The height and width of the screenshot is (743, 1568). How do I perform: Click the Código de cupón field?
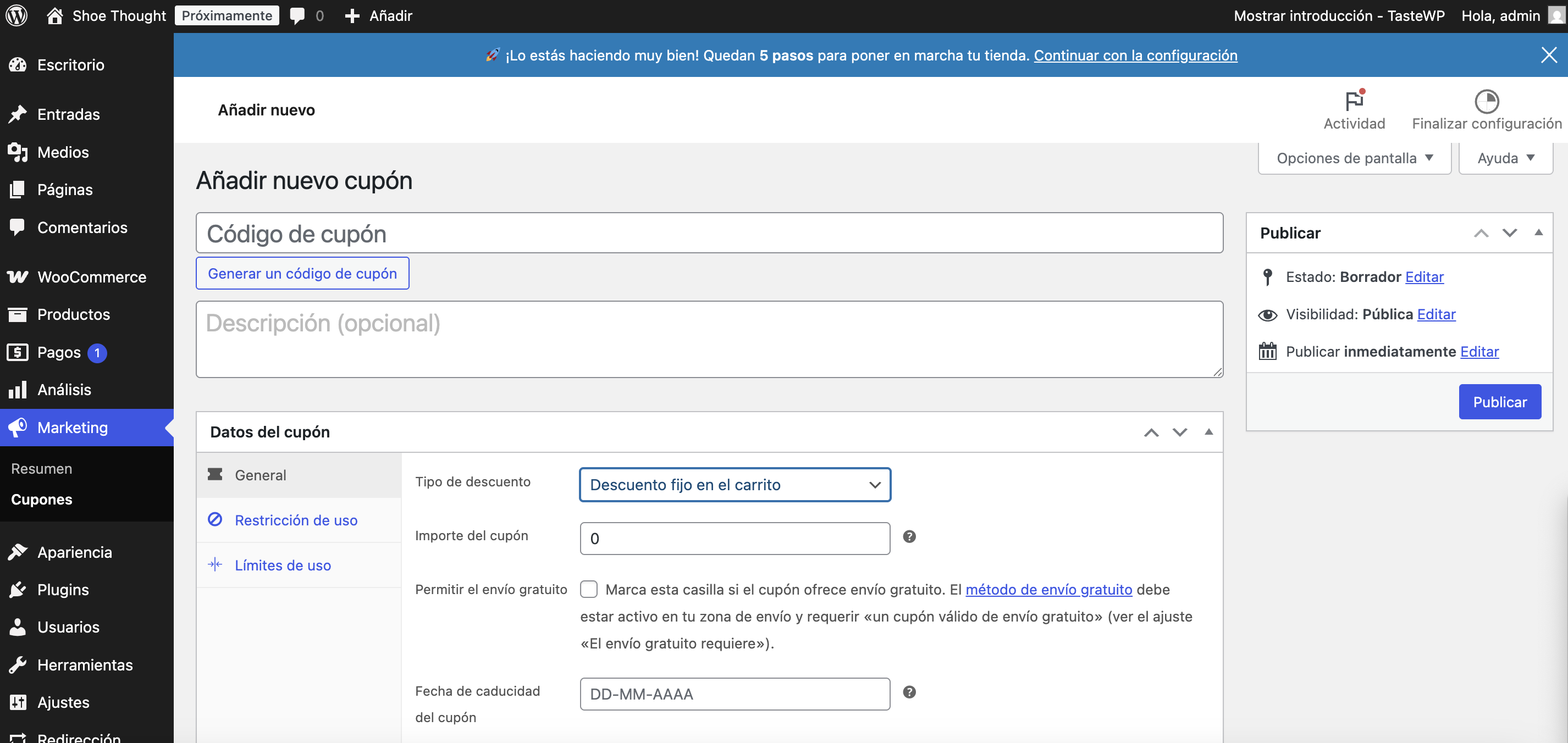point(709,234)
